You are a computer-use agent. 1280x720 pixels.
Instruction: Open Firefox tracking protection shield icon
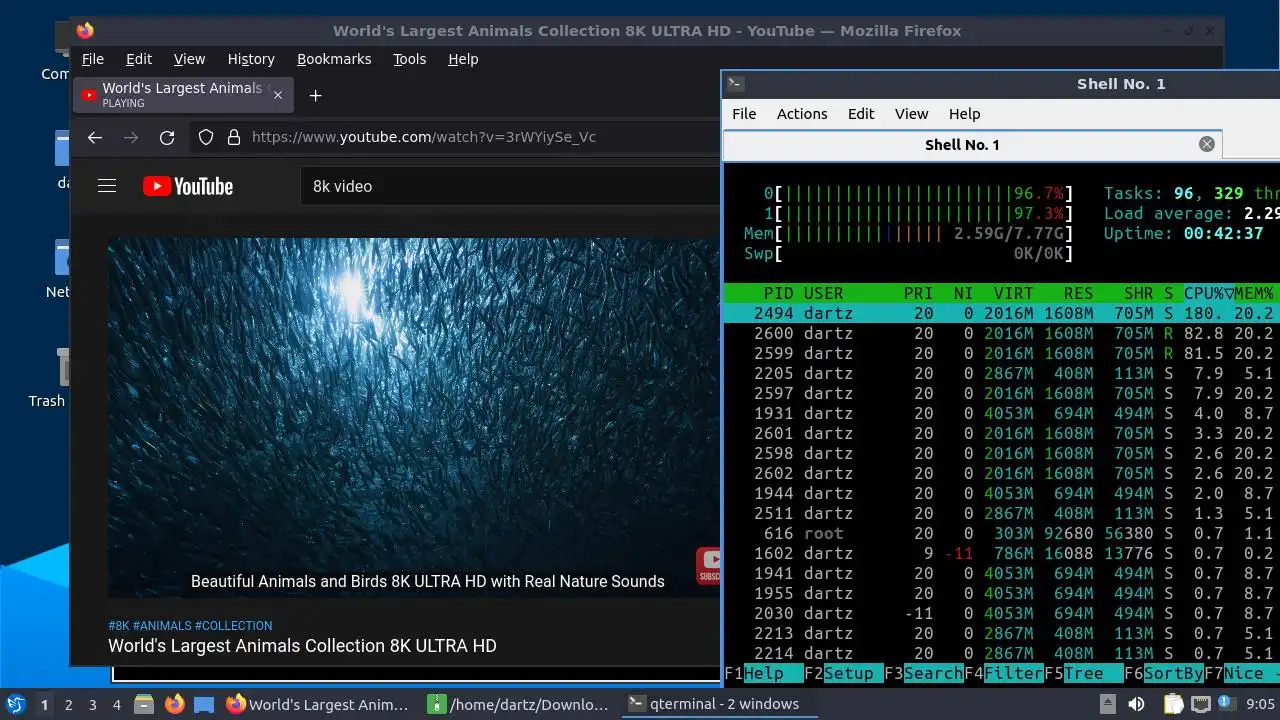click(x=206, y=137)
